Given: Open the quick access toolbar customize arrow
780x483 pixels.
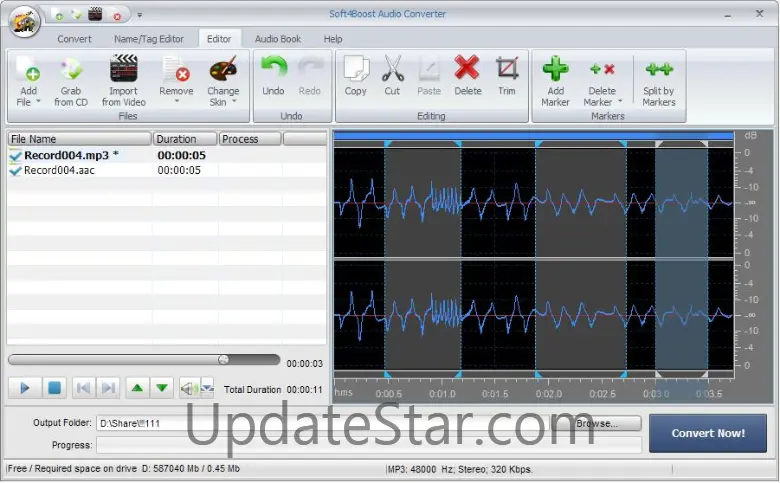Looking at the screenshot, I should click(140, 15).
